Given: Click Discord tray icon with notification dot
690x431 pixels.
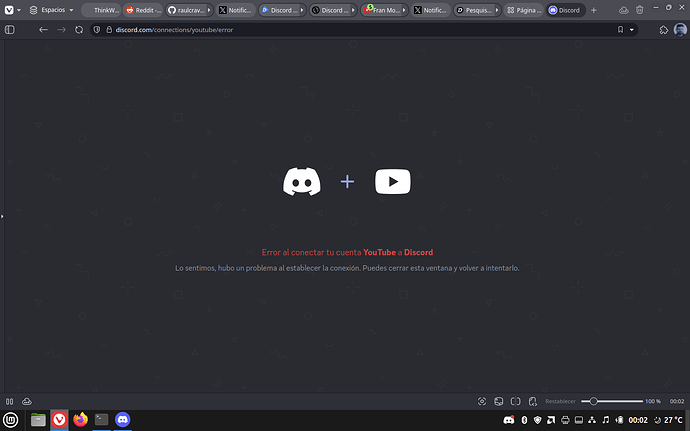Looking at the screenshot, I should click(509, 420).
